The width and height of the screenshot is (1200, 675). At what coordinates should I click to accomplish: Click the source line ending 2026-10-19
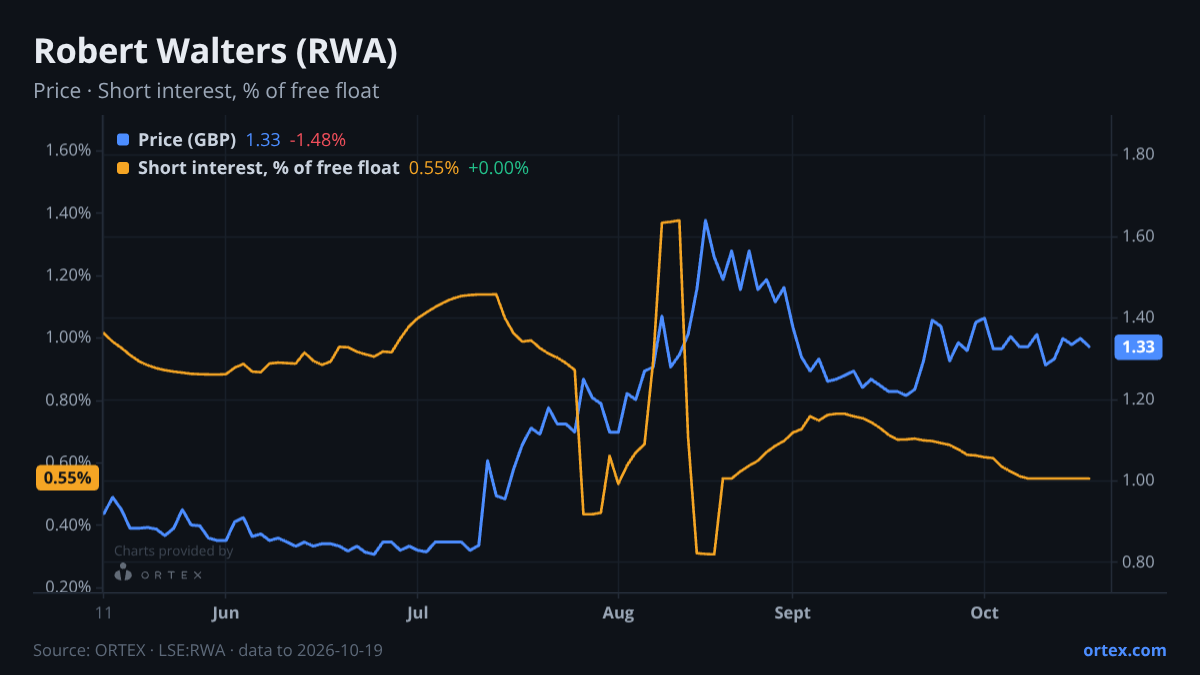tap(208, 650)
